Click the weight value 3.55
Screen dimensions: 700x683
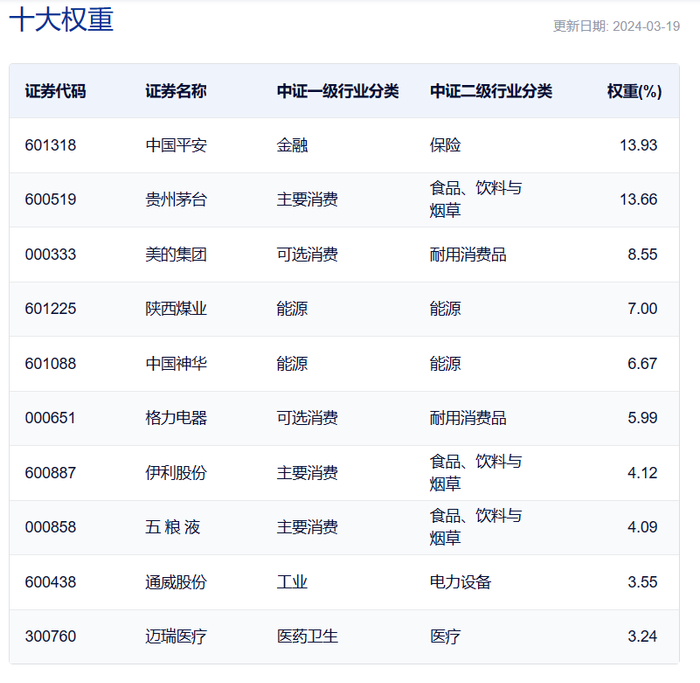point(642,582)
